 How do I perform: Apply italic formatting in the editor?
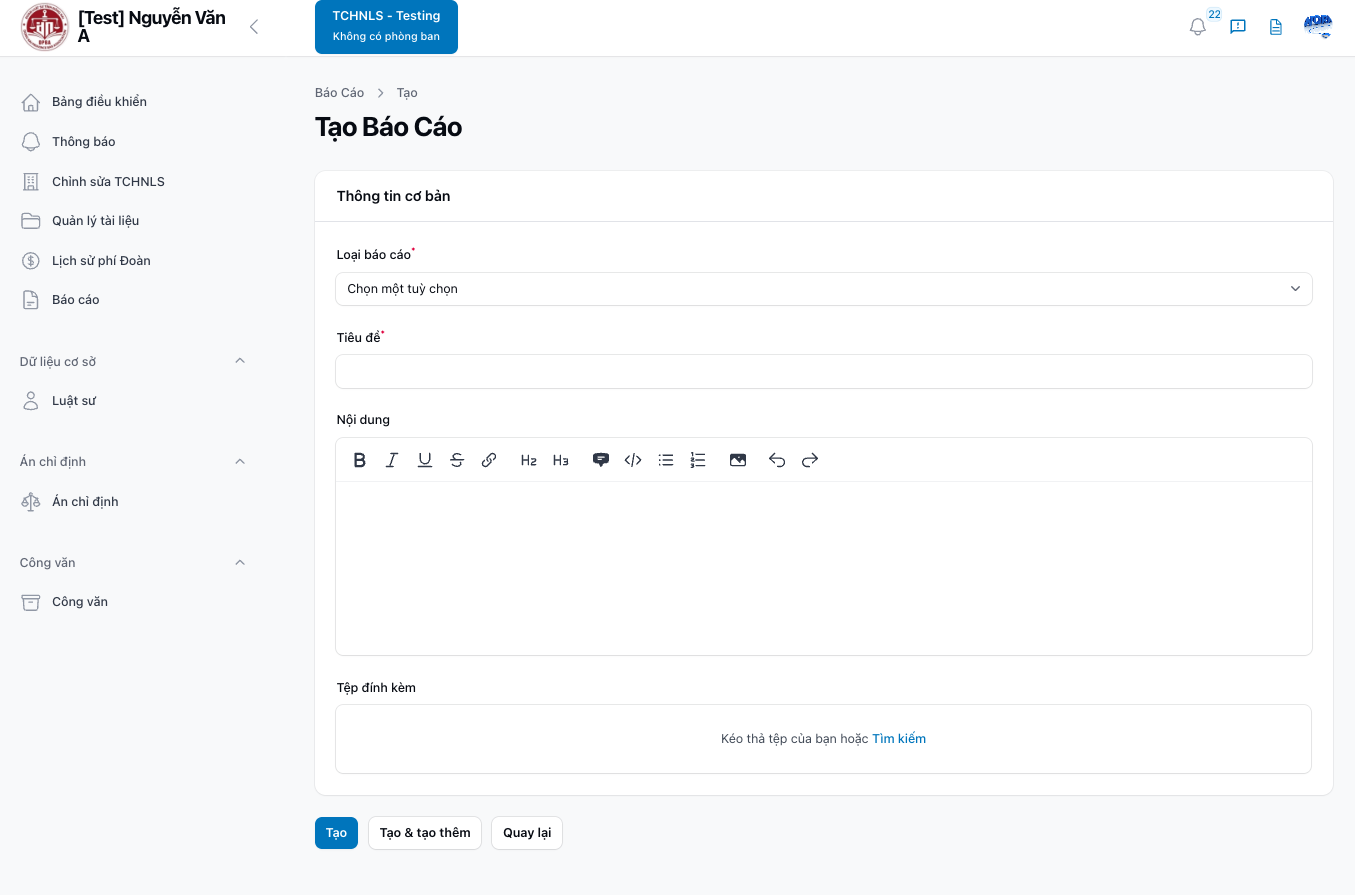click(x=392, y=460)
